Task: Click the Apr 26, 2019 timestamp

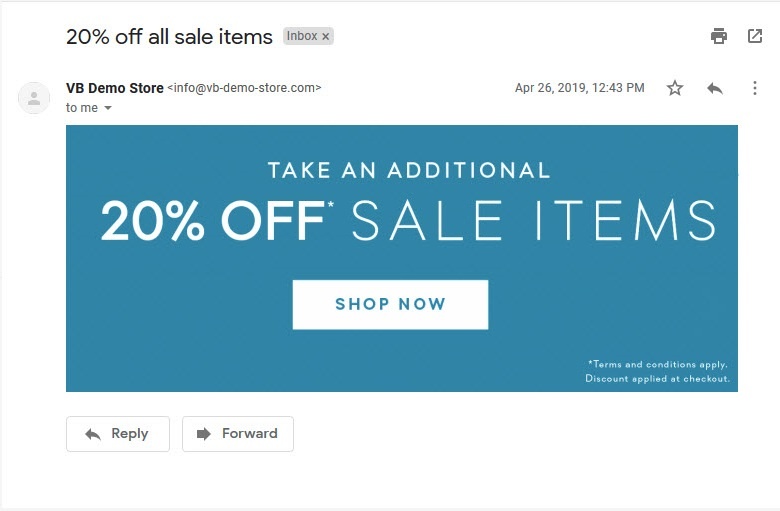Action: click(579, 88)
